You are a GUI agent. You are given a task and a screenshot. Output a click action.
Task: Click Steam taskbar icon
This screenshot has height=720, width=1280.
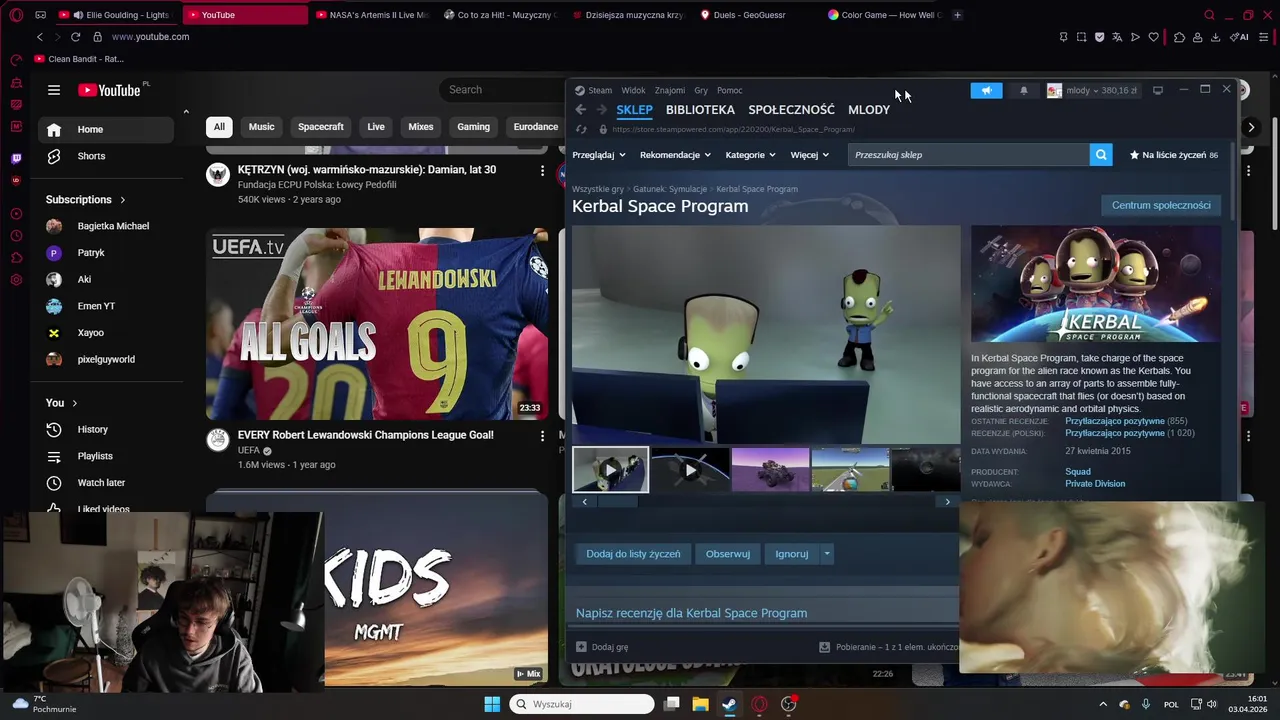pyautogui.click(x=729, y=704)
